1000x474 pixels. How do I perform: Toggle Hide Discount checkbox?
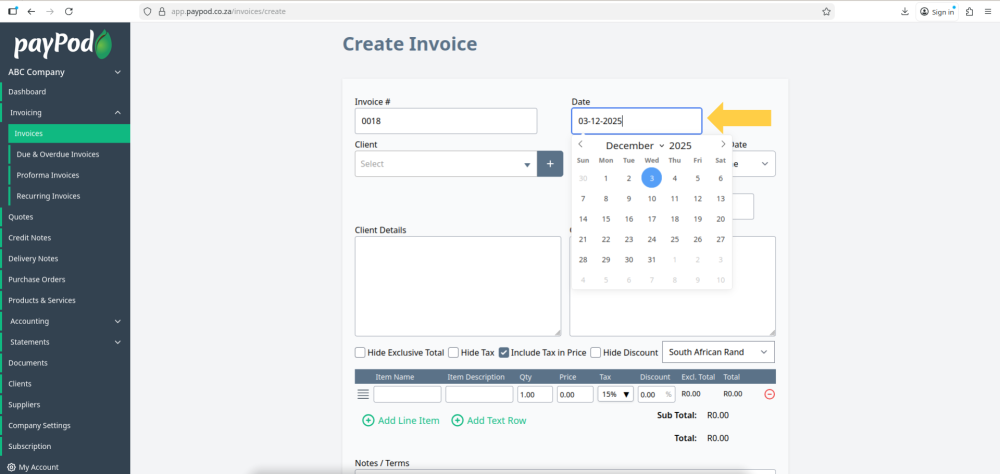[596, 352]
